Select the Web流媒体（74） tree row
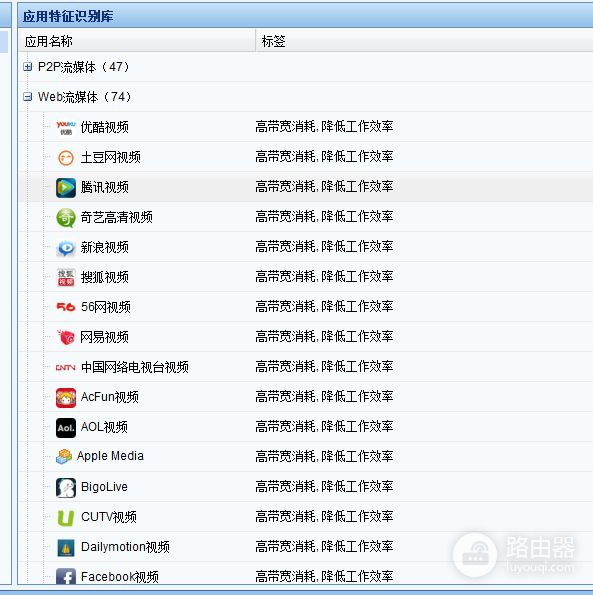Viewport: 593px width, 595px height. tap(305, 97)
